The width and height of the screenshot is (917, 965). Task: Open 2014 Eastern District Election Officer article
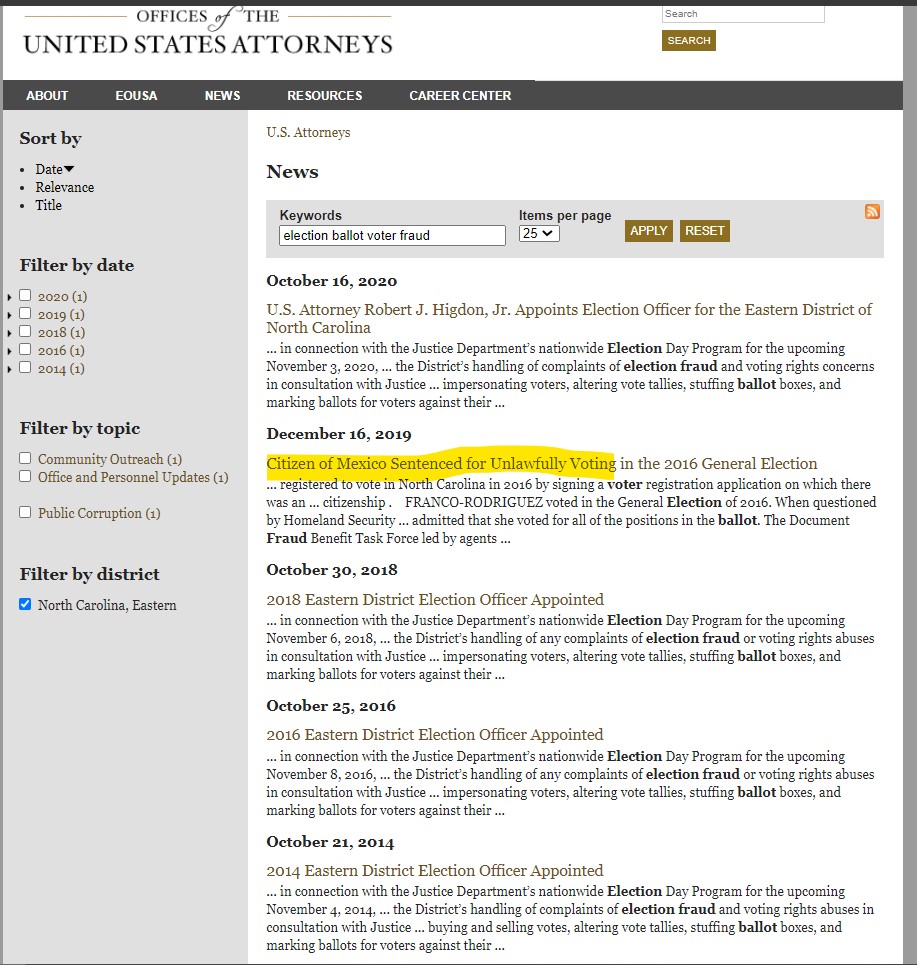click(x=434, y=870)
